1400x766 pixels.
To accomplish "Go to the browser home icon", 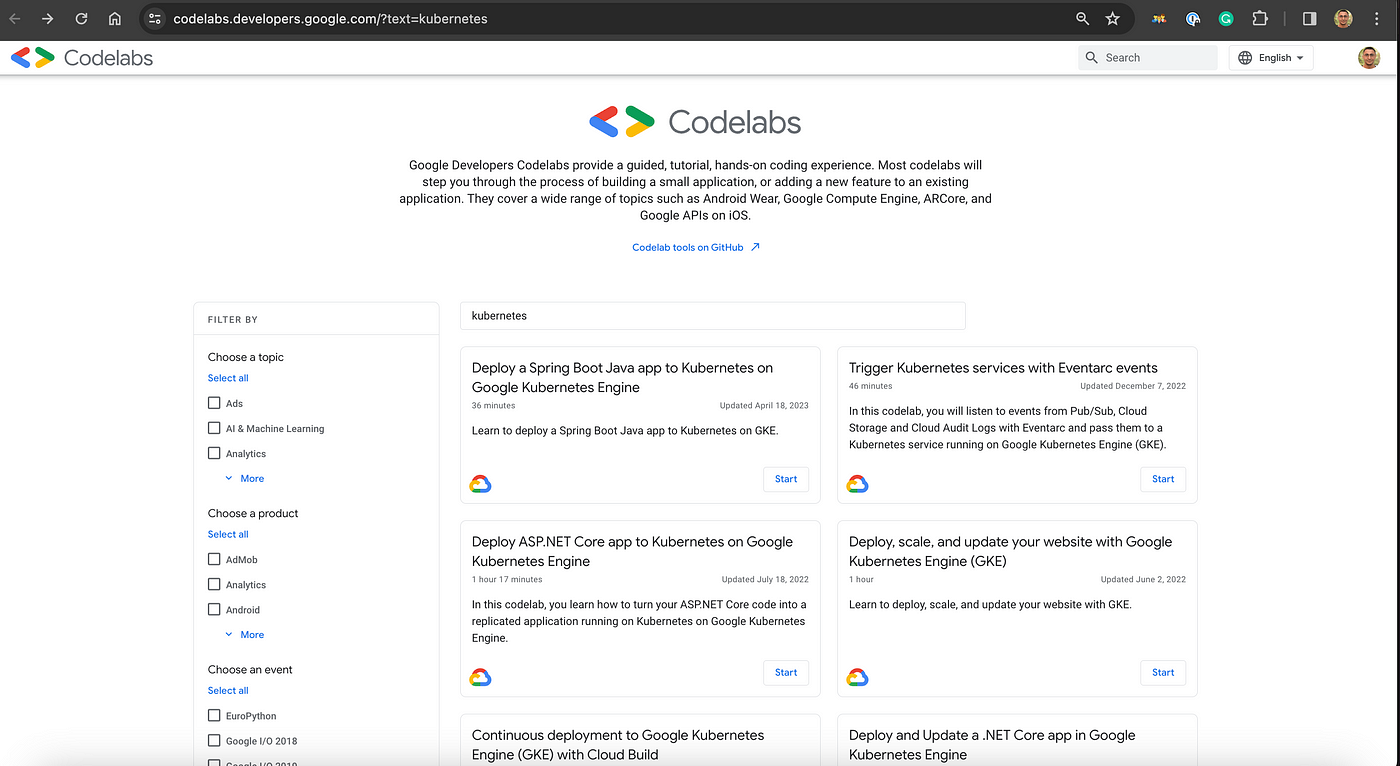I will pyautogui.click(x=115, y=19).
